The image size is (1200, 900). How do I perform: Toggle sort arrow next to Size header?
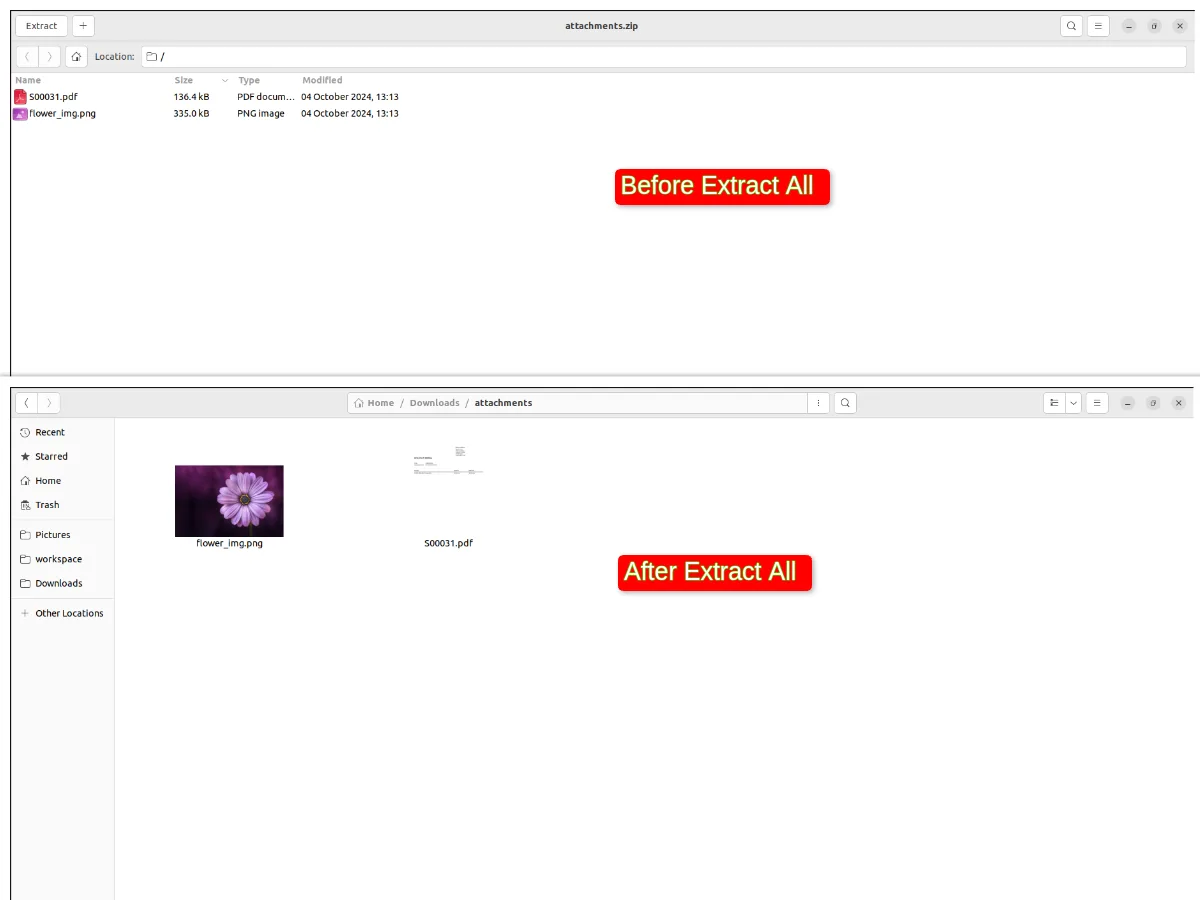click(x=225, y=80)
